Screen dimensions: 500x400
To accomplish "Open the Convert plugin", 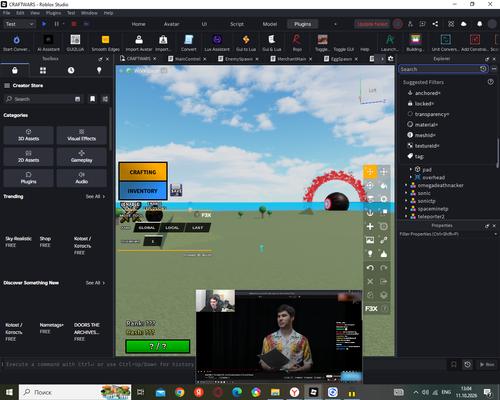I will (x=189, y=43).
